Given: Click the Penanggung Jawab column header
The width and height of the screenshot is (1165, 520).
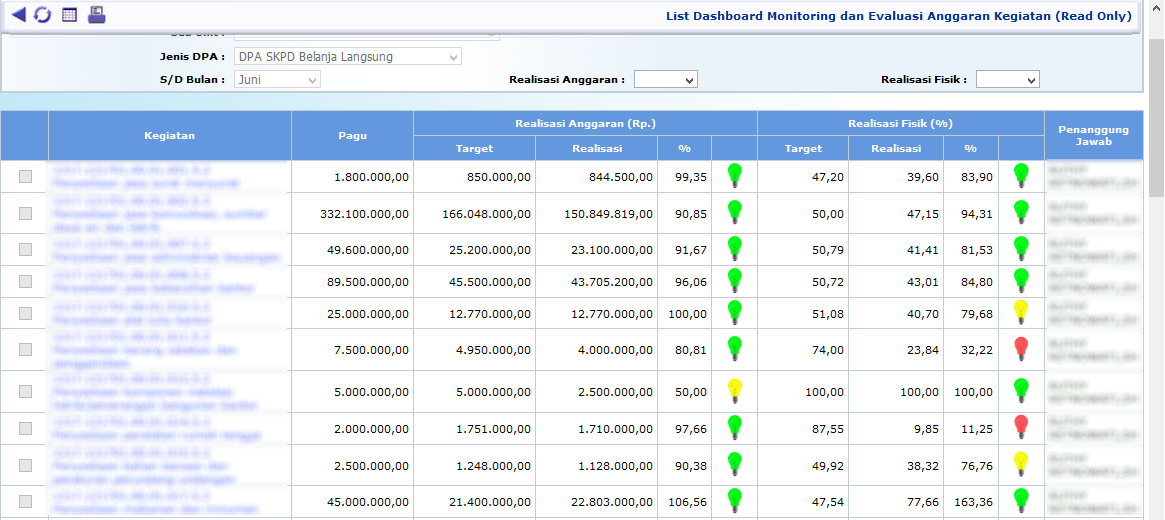Looking at the screenshot, I should (x=1093, y=135).
